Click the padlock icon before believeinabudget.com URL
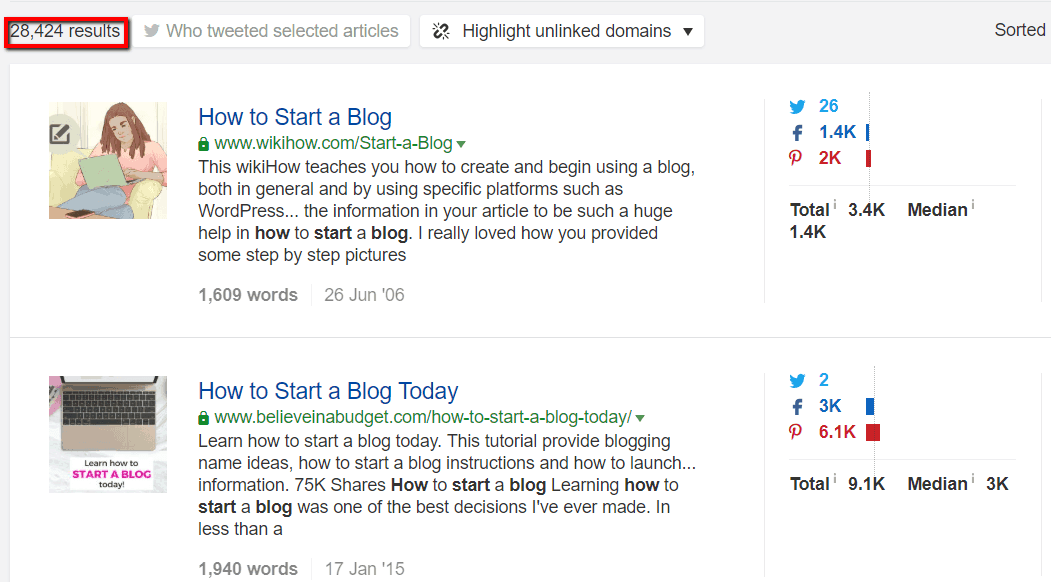 click(203, 417)
